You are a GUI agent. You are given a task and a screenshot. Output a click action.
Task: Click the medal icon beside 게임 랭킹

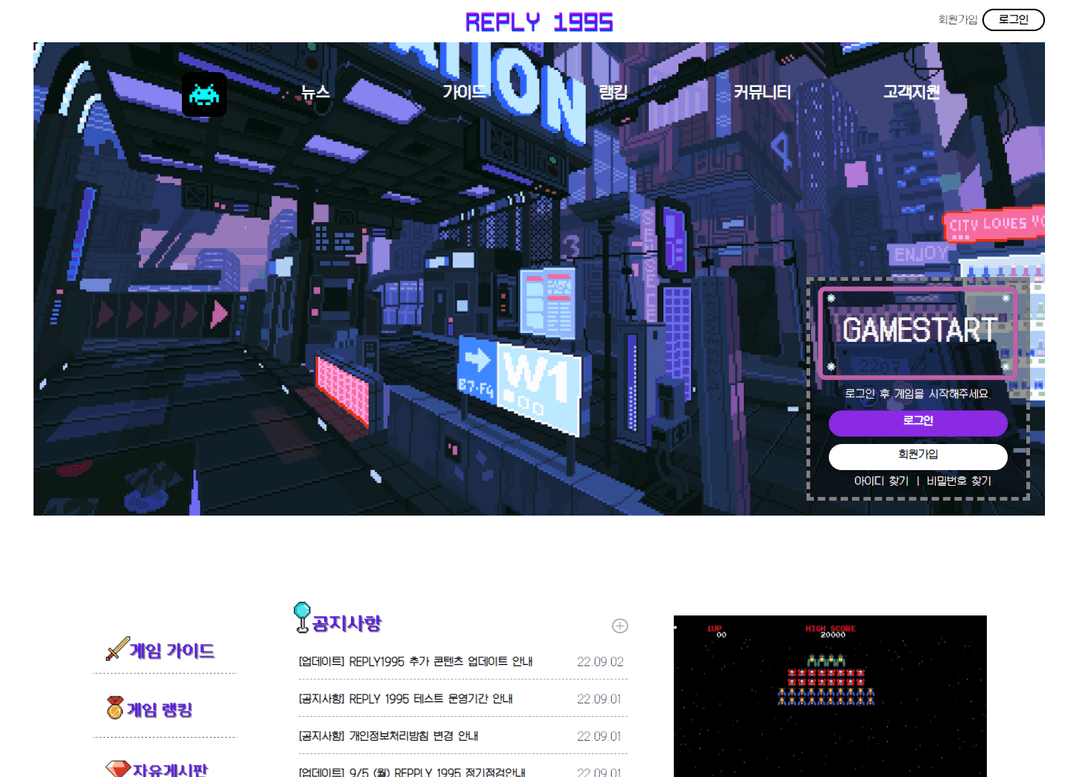115,707
